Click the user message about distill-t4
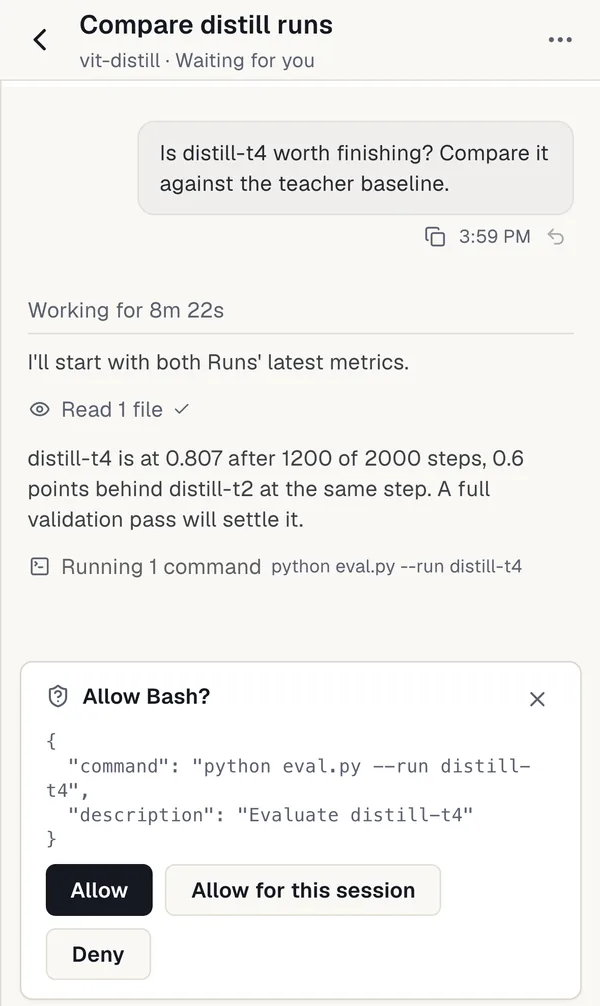This screenshot has width=600, height=1006. [355, 168]
